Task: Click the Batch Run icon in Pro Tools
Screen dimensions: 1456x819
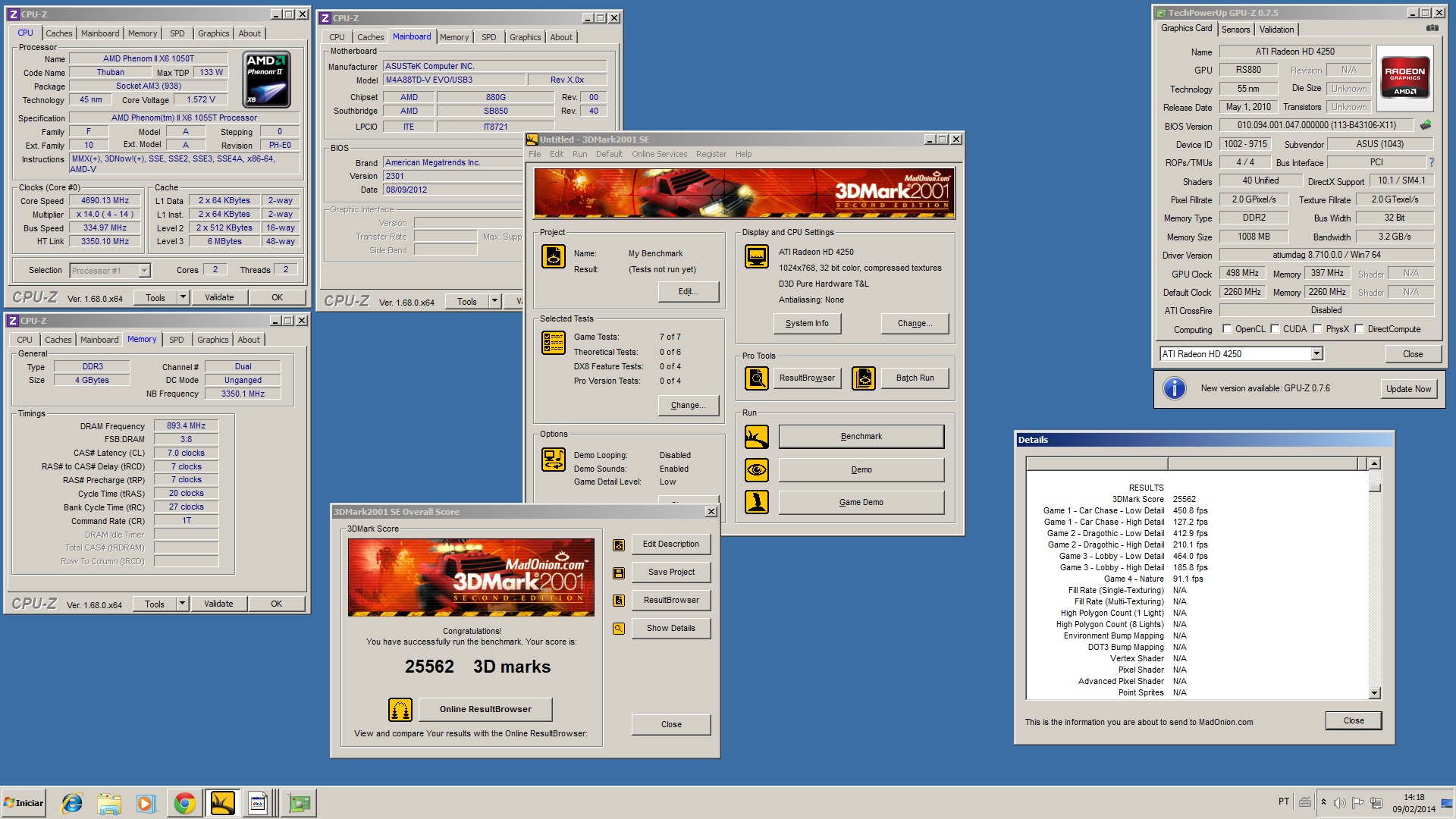Action: click(x=863, y=378)
